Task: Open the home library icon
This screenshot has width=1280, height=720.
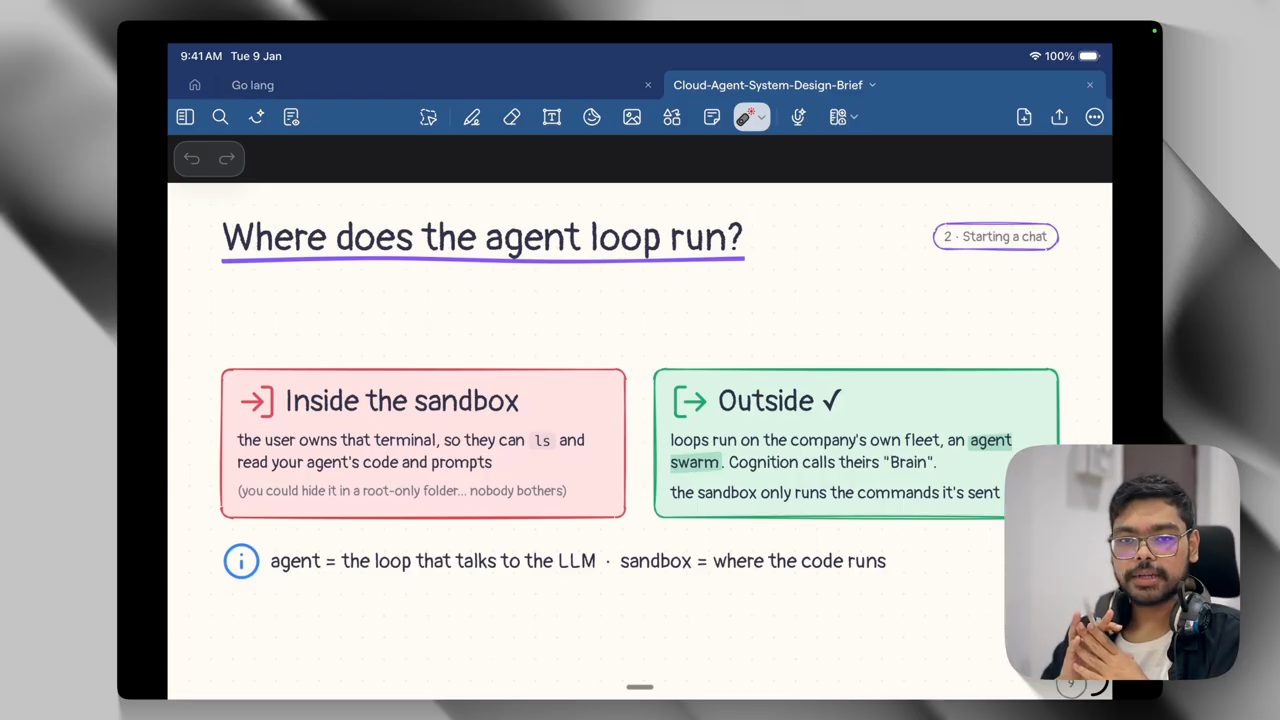Action: [x=195, y=85]
